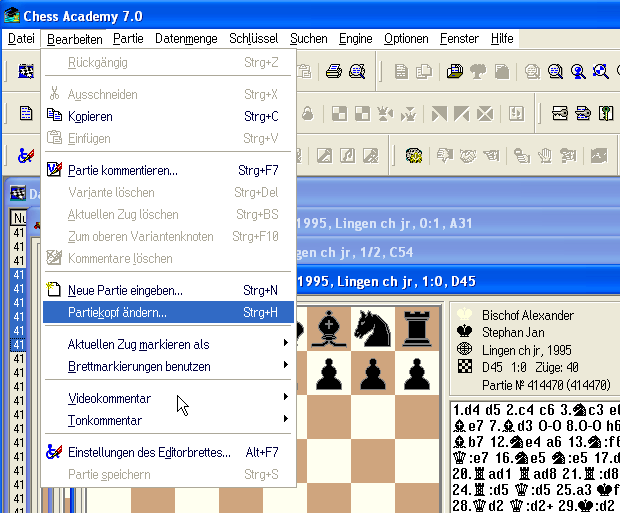The width and height of the screenshot is (620, 513).
Task: Click the editor board settings icon in third toolbar row
Action: pos(26,155)
